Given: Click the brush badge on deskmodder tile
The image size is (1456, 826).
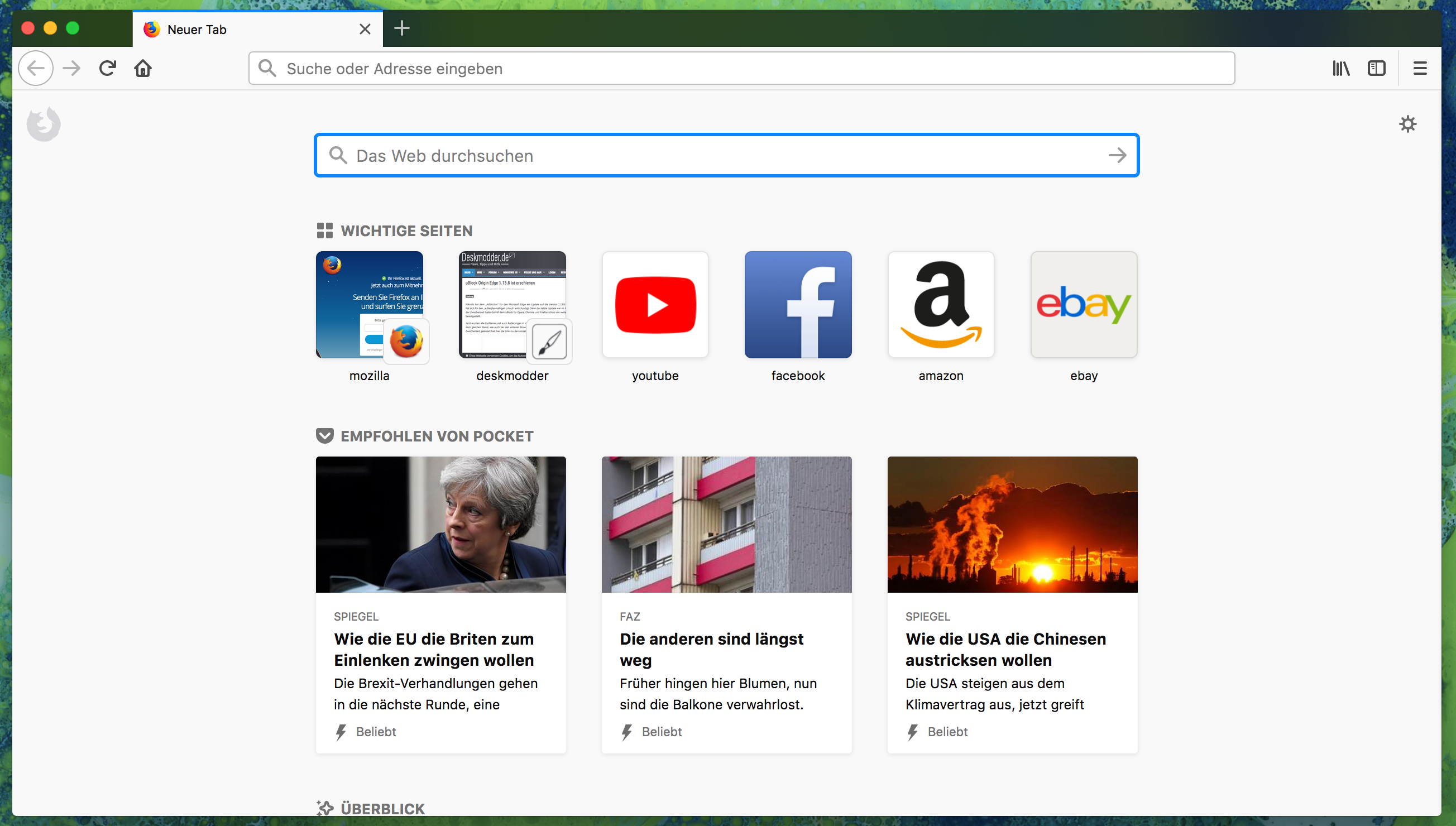Looking at the screenshot, I should [549, 342].
